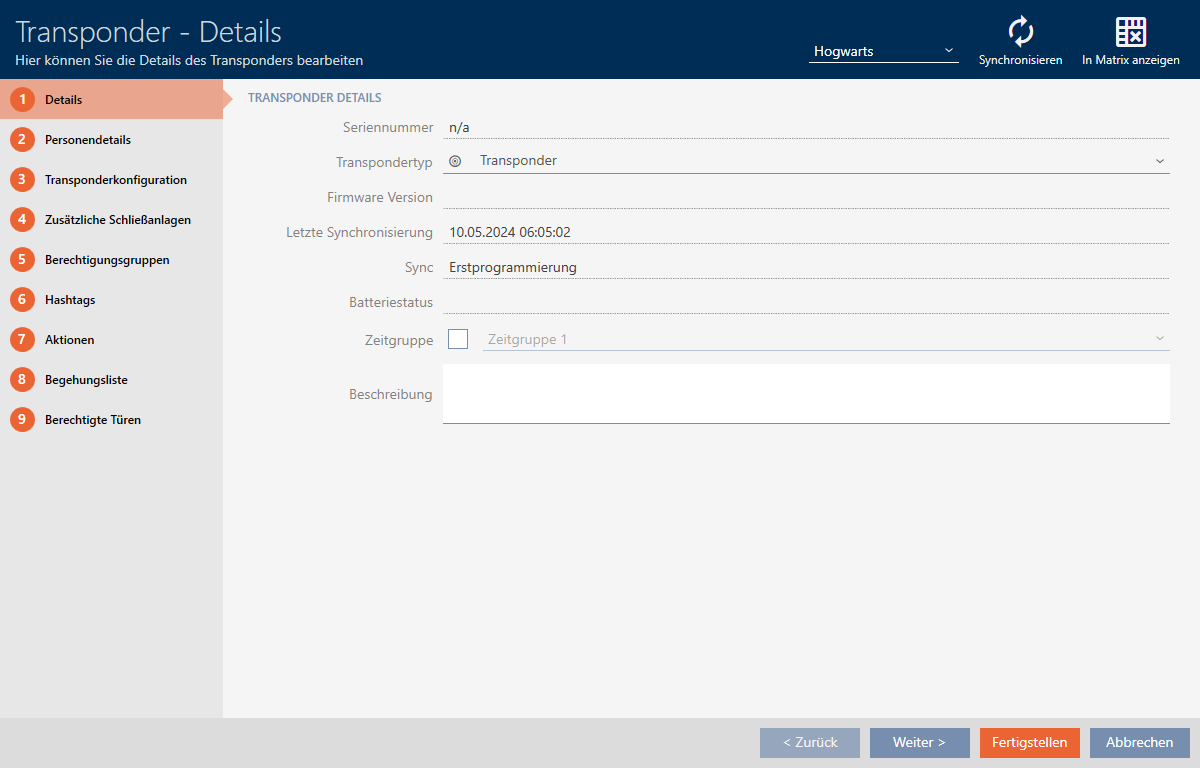
Task: Switch to the Personendetails tab
Action: [x=88, y=140]
